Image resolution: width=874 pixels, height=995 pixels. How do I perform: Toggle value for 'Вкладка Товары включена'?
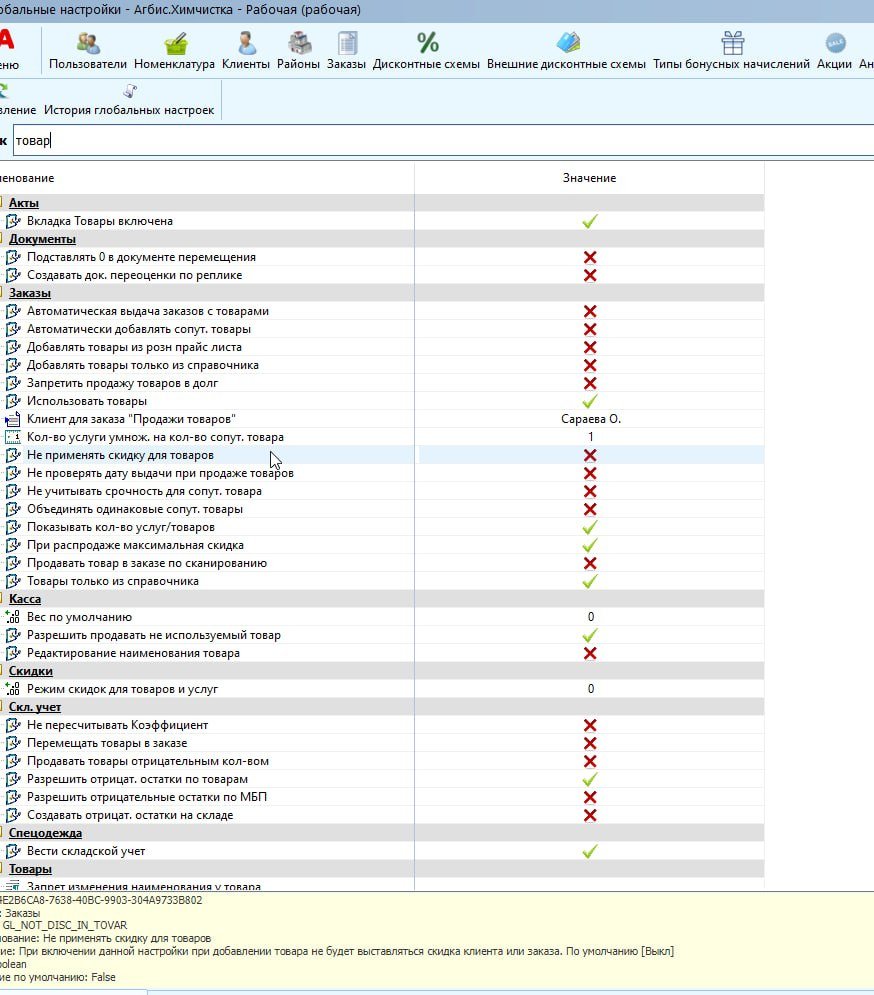(590, 221)
